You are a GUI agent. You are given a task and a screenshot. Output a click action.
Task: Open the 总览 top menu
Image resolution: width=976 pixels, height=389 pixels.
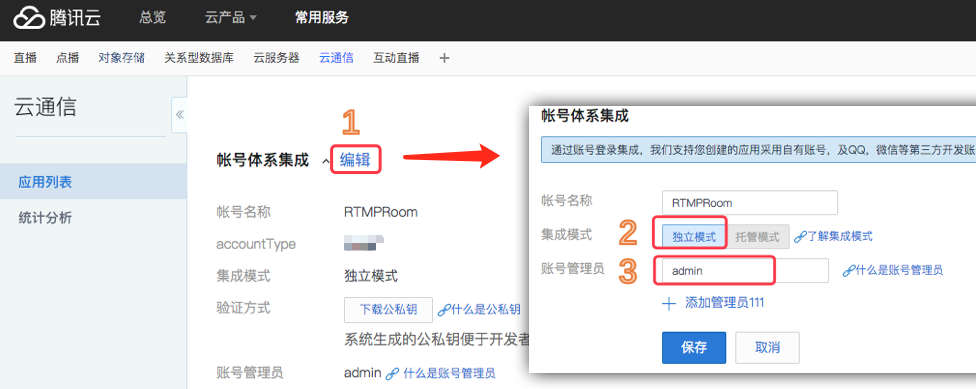[152, 17]
